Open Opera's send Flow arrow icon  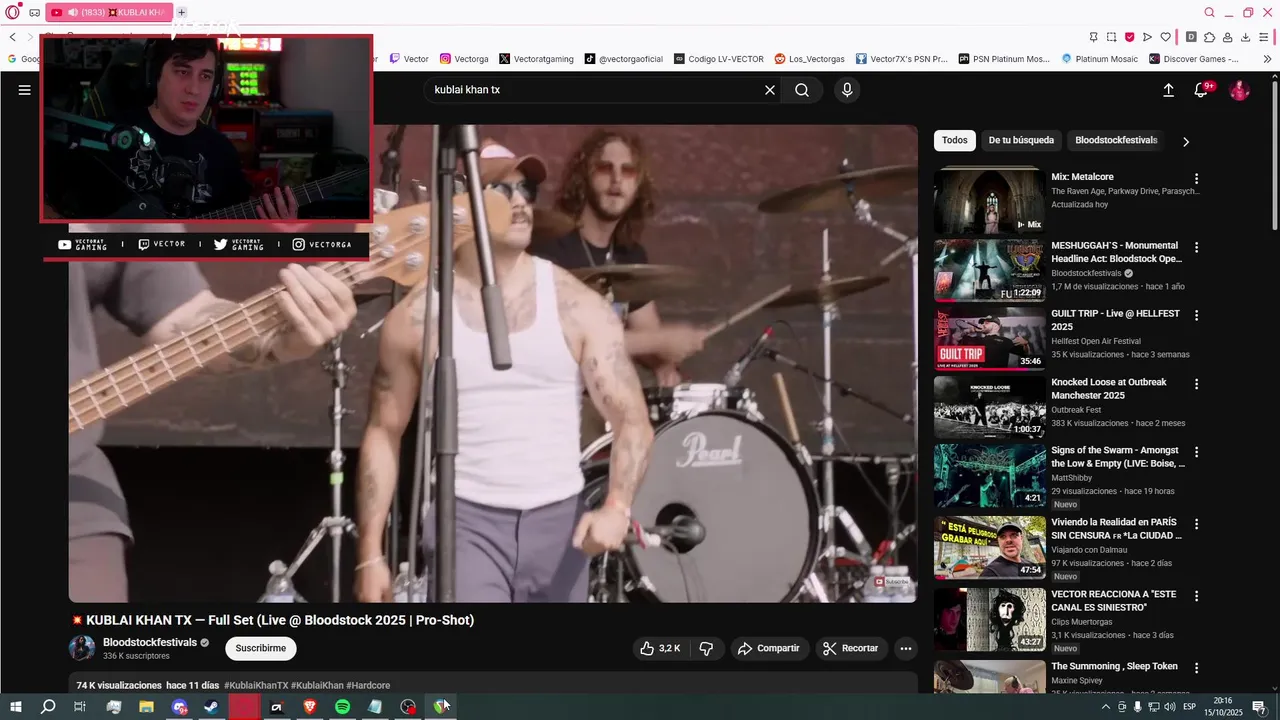coord(1147,37)
